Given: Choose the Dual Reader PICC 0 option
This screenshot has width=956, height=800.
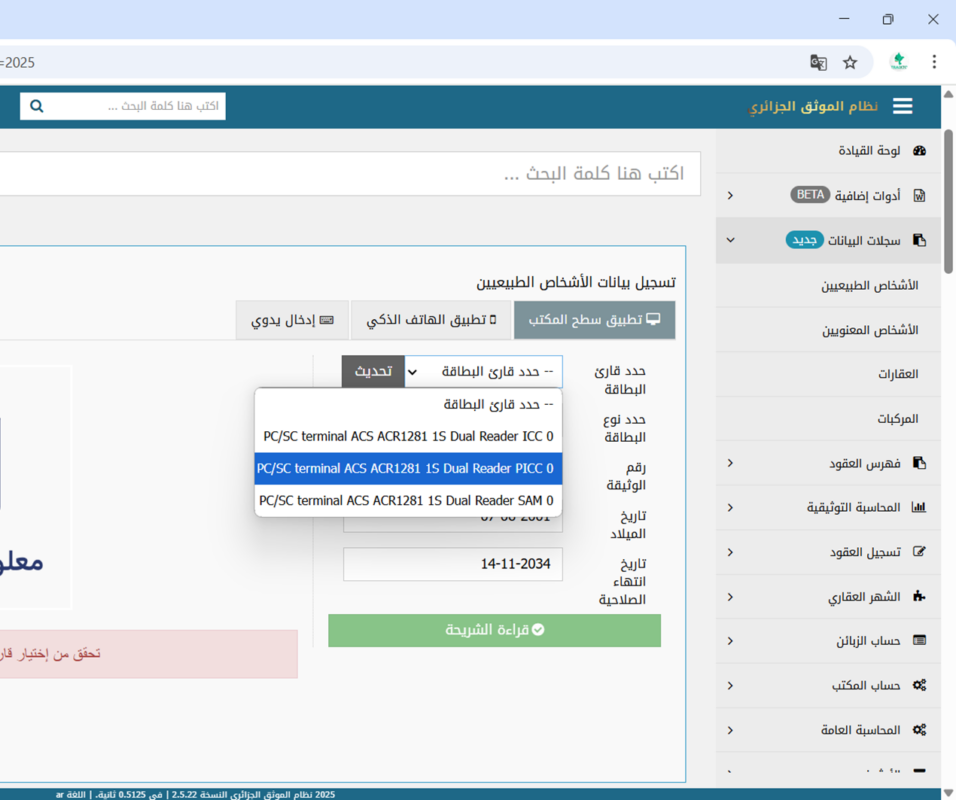Looking at the screenshot, I should click(x=408, y=468).
